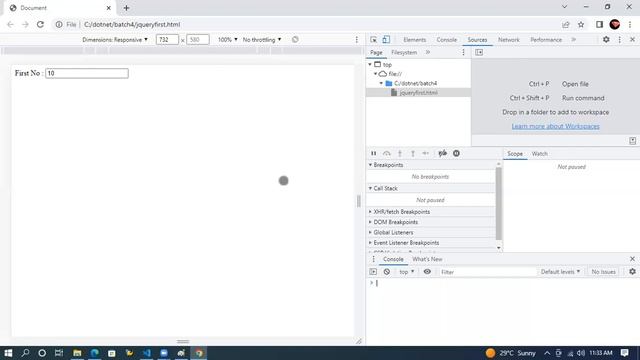Image resolution: width=640 pixels, height=360 pixels.
Task: Show more DevTools tabs chevron
Action: [x=573, y=40]
